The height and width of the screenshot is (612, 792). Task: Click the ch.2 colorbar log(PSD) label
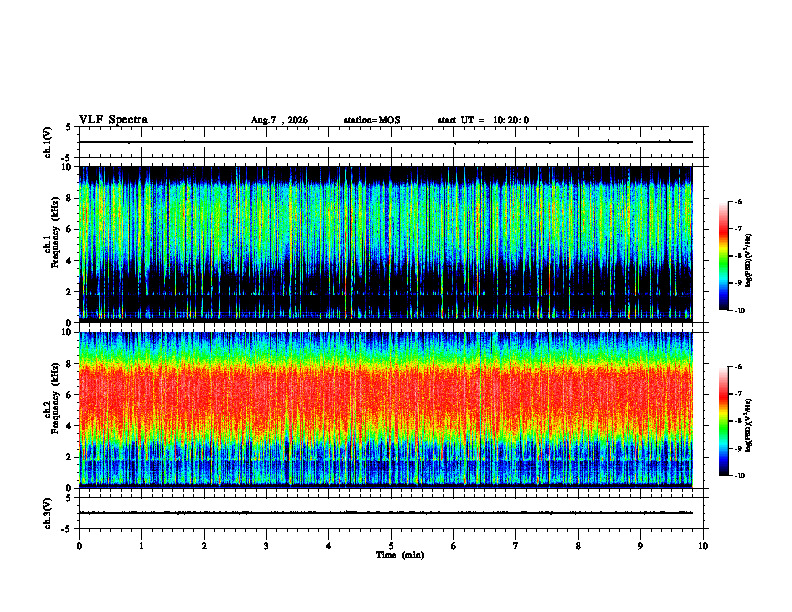pos(749,425)
